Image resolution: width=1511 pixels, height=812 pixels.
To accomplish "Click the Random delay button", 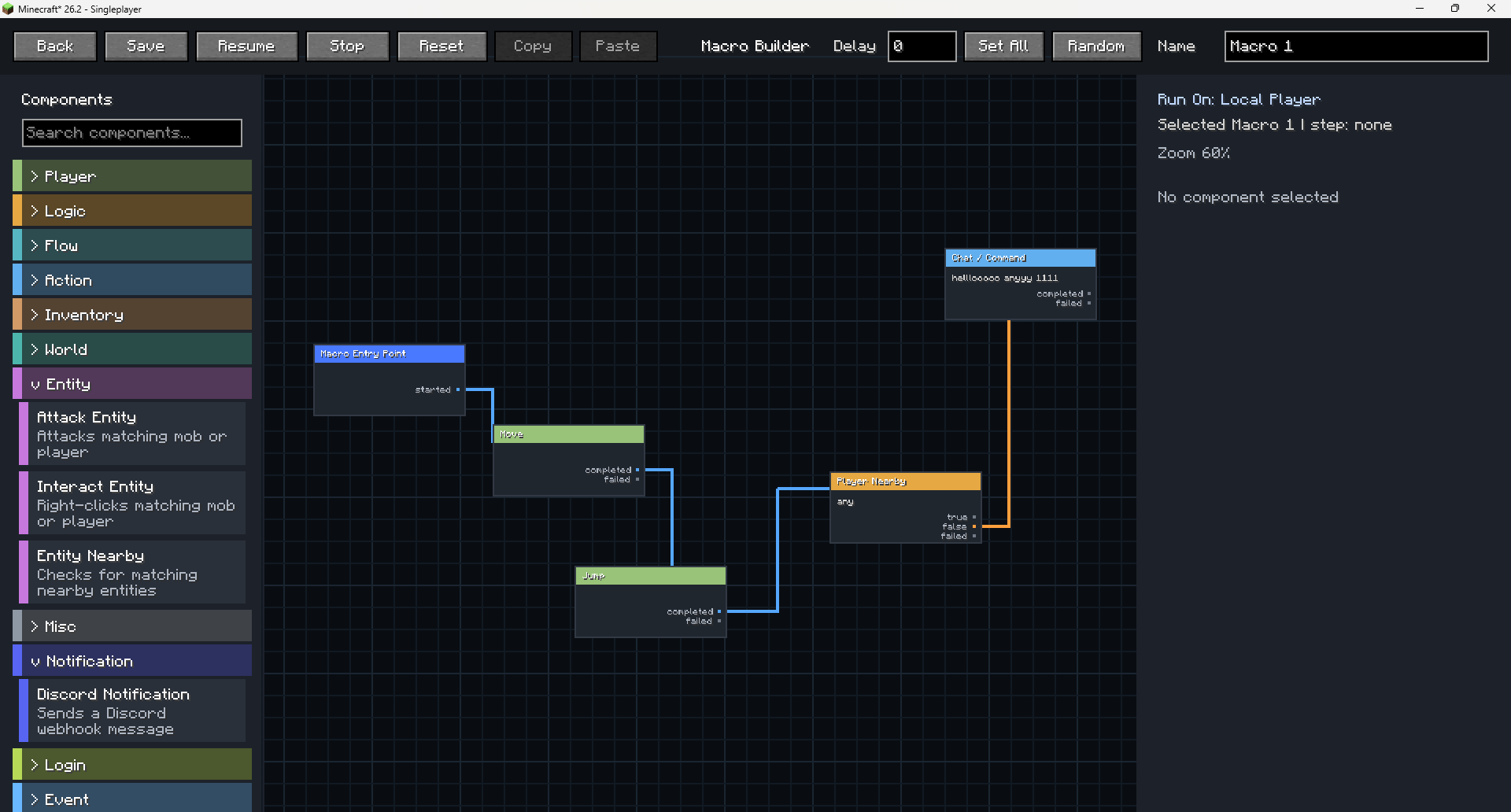I will click(x=1096, y=46).
